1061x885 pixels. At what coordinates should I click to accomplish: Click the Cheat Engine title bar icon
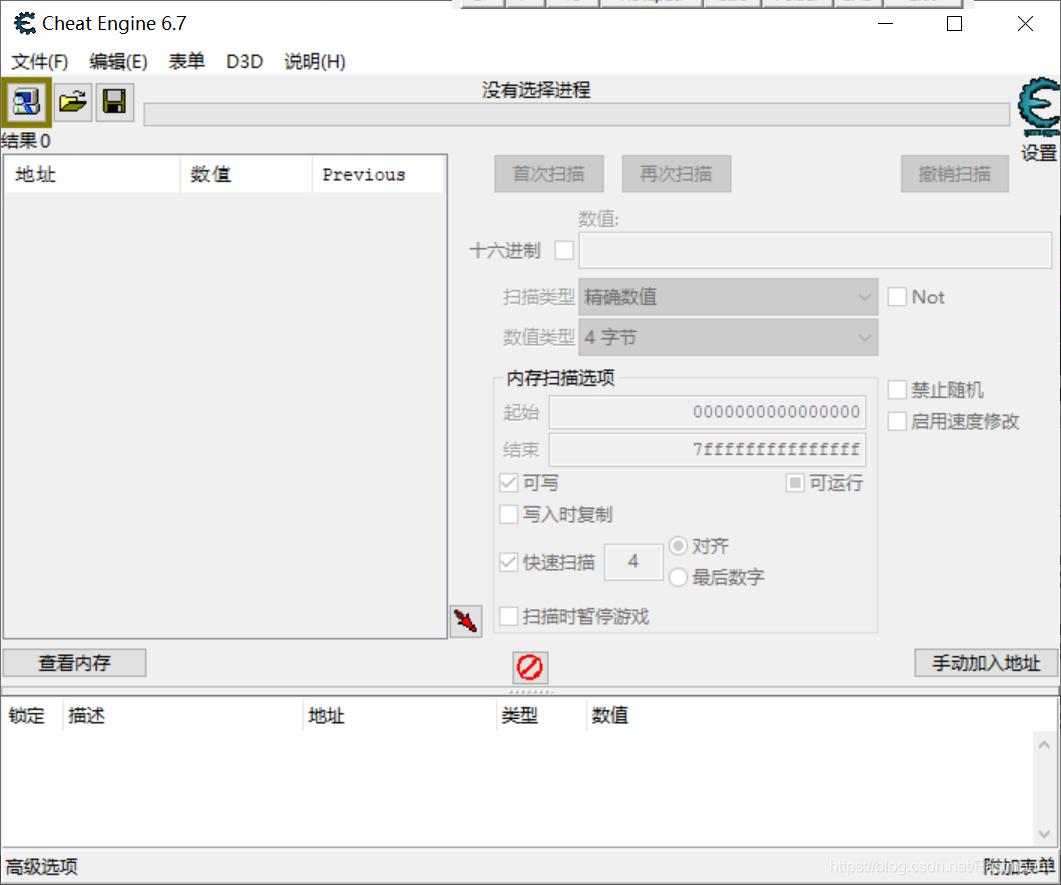click(x=25, y=24)
